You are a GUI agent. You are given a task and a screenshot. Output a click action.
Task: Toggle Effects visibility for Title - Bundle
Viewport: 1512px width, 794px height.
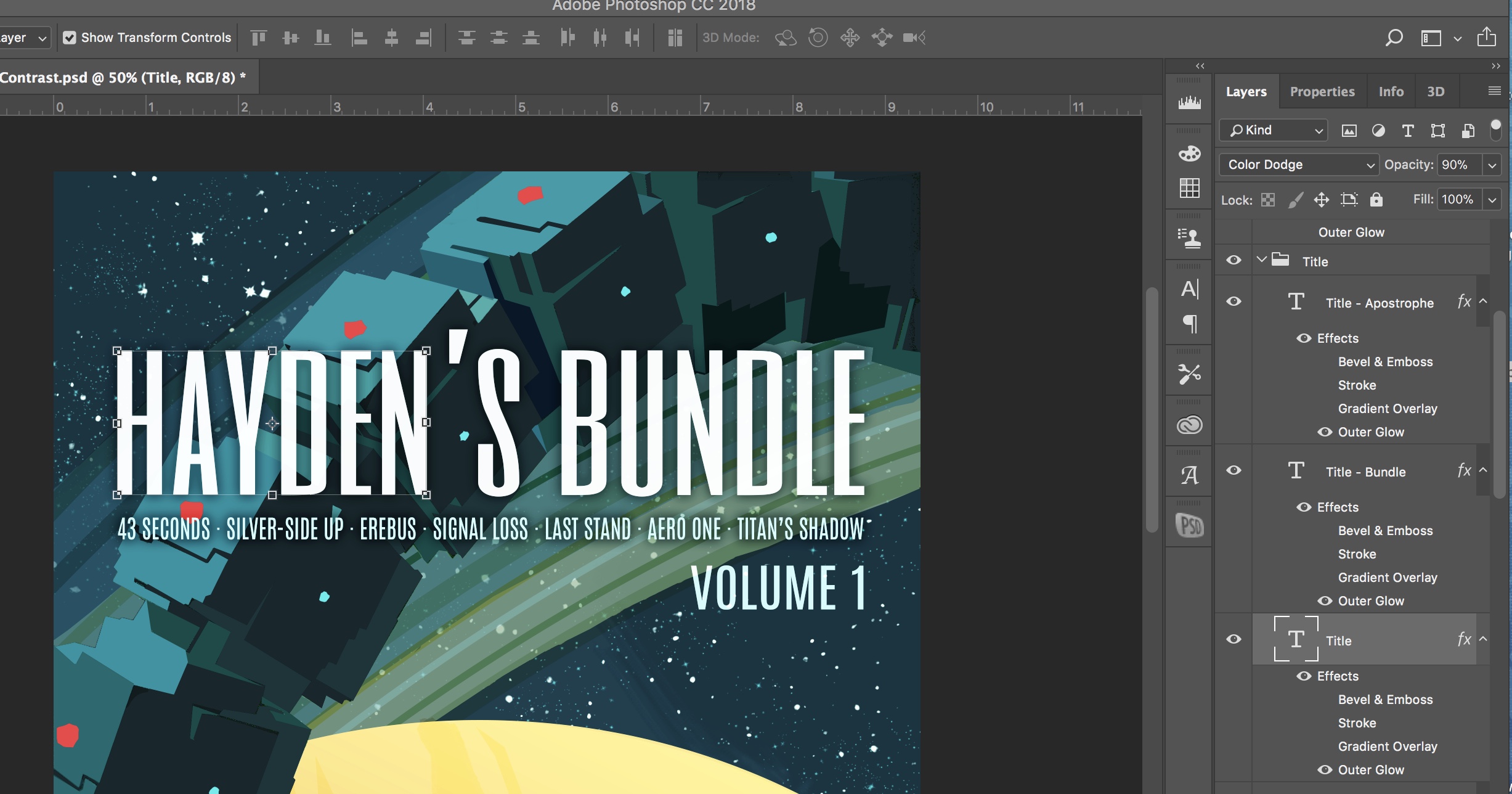tap(1304, 507)
